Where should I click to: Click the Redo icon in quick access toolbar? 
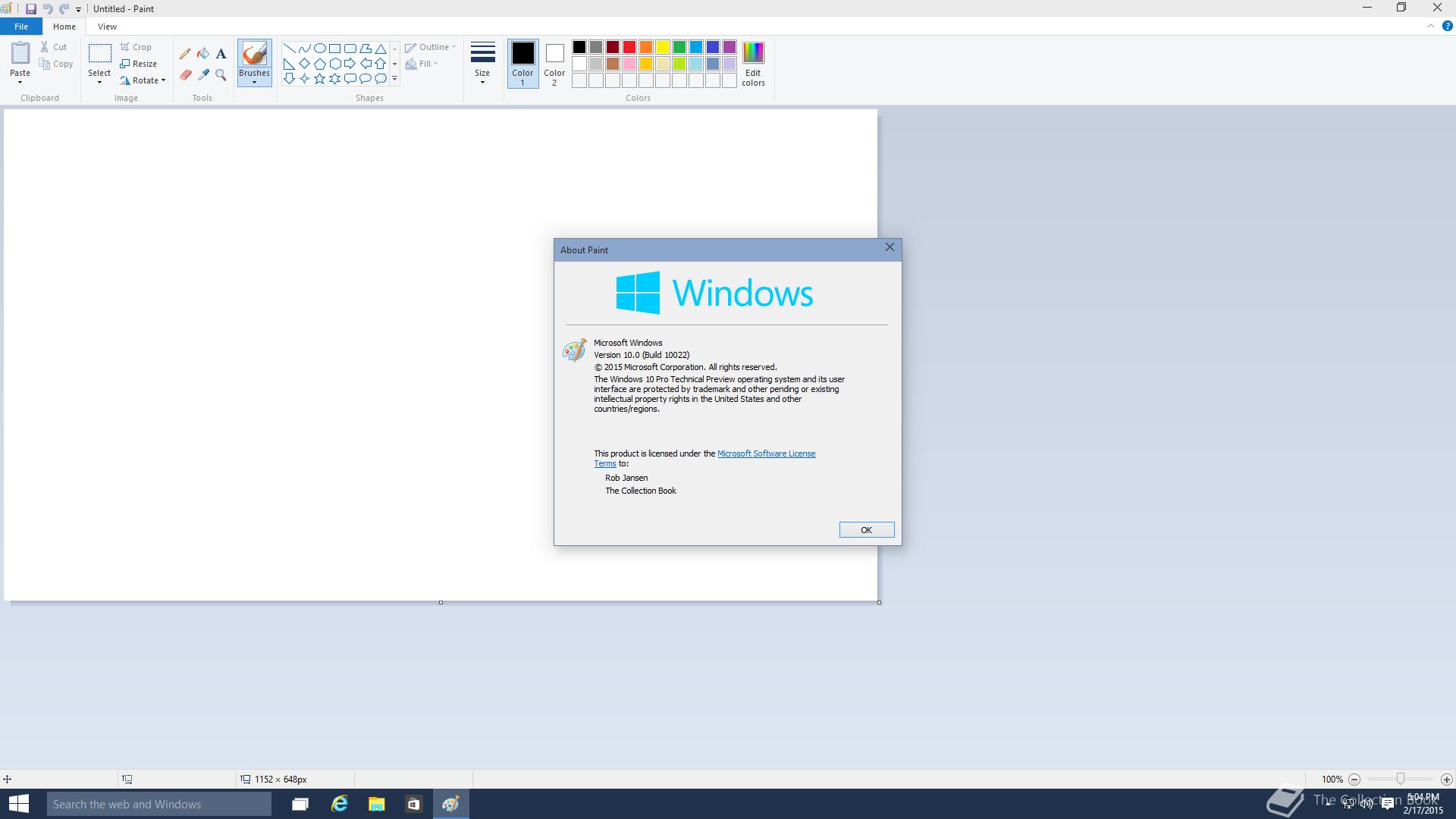coord(64,9)
